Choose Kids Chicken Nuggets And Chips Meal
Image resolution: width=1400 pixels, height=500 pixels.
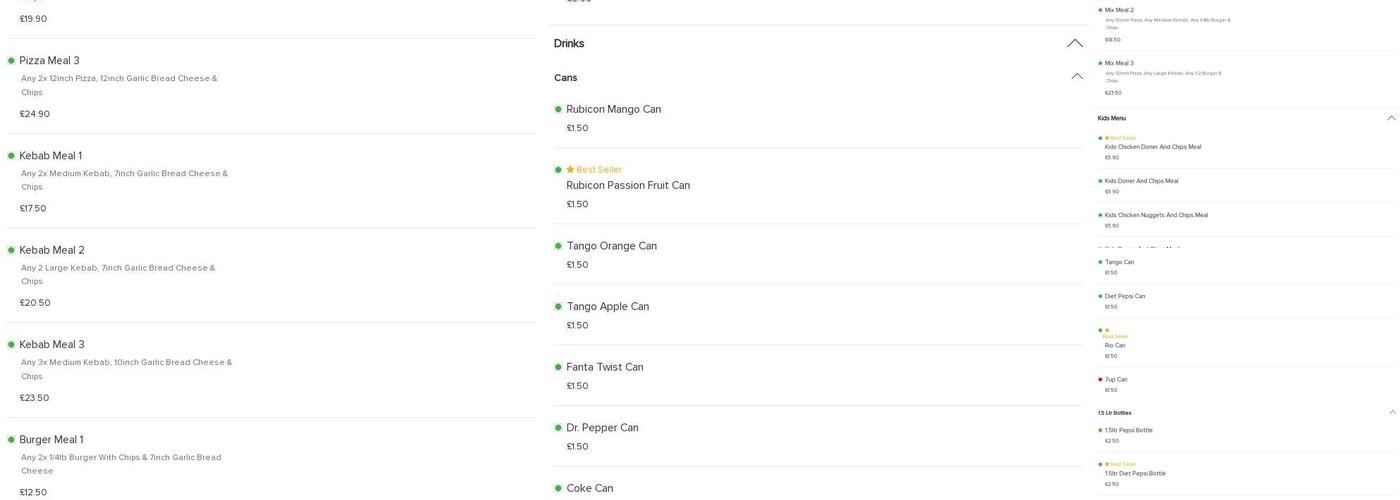click(x=1155, y=215)
